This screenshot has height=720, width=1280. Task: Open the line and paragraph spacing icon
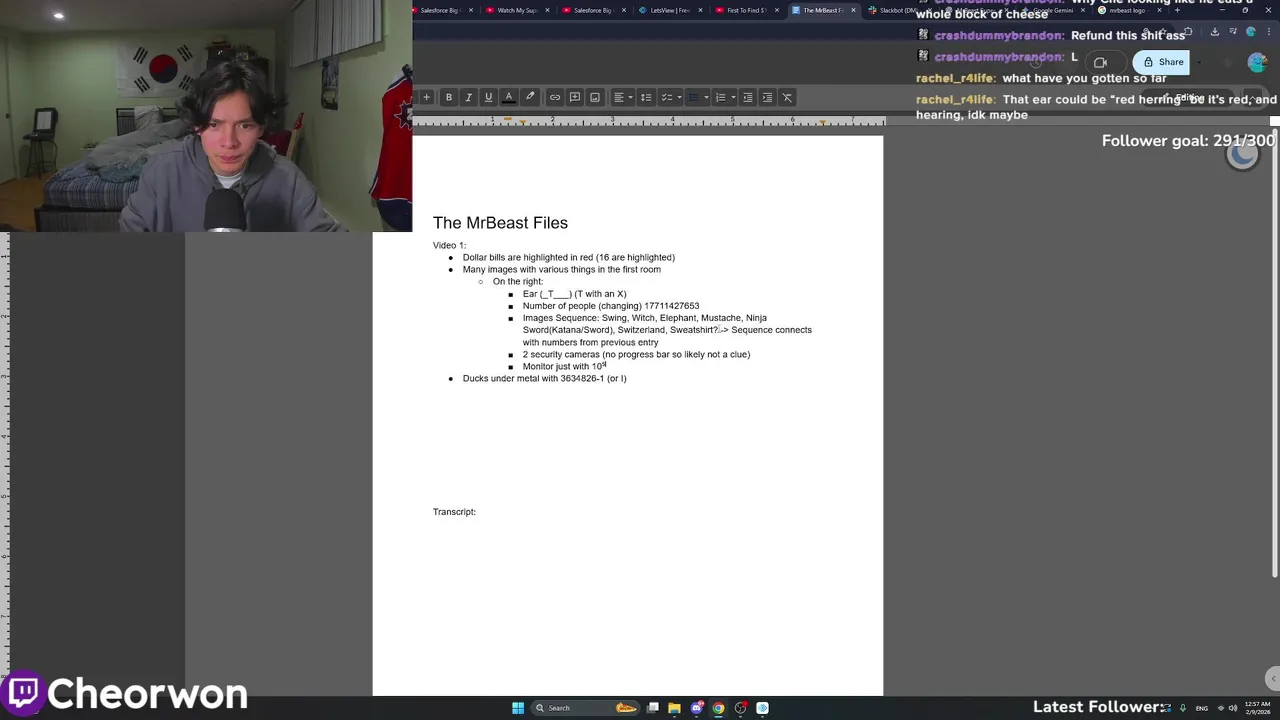[646, 97]
